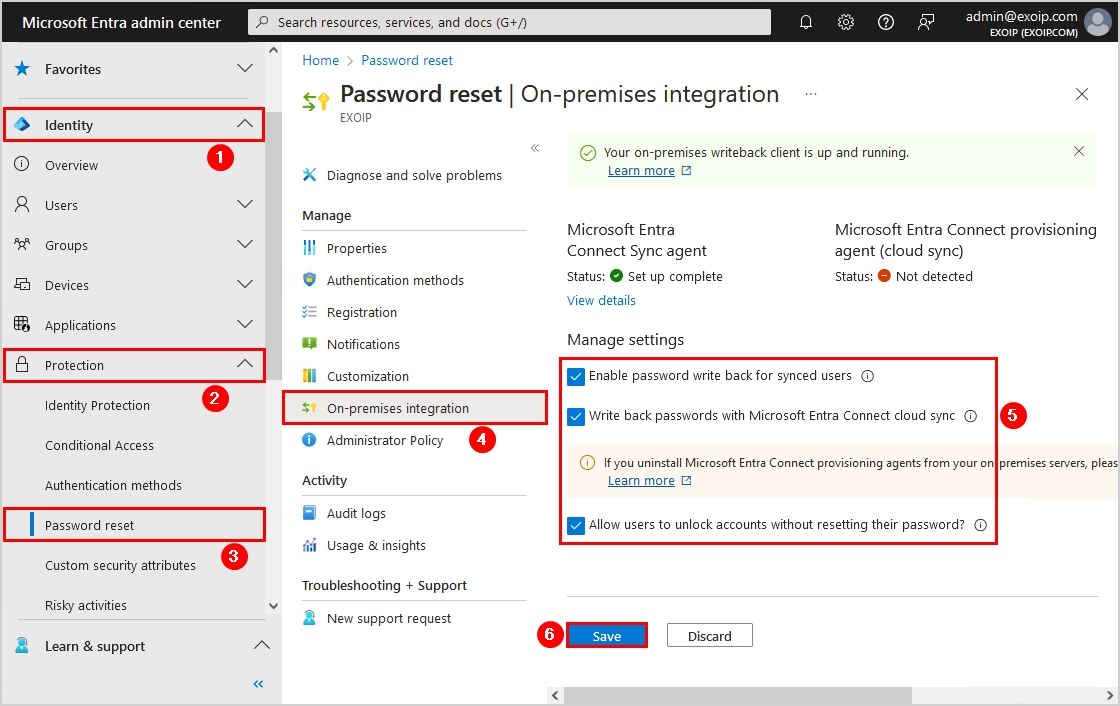1120x706 pixels.
Task: Disable password write back for synced users
Action: point(575,378)
